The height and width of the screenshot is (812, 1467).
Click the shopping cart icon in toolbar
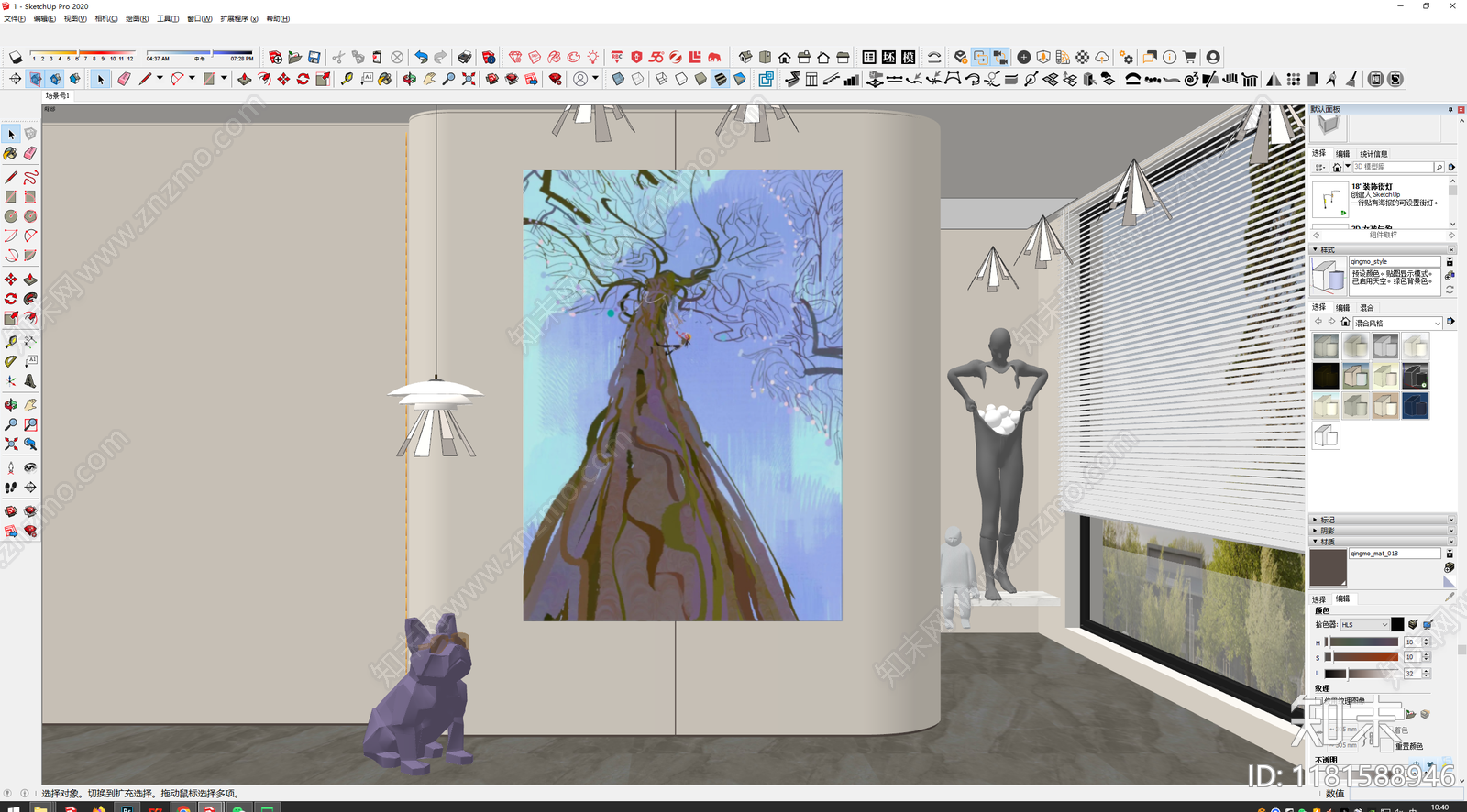[x=1189, y=57]
